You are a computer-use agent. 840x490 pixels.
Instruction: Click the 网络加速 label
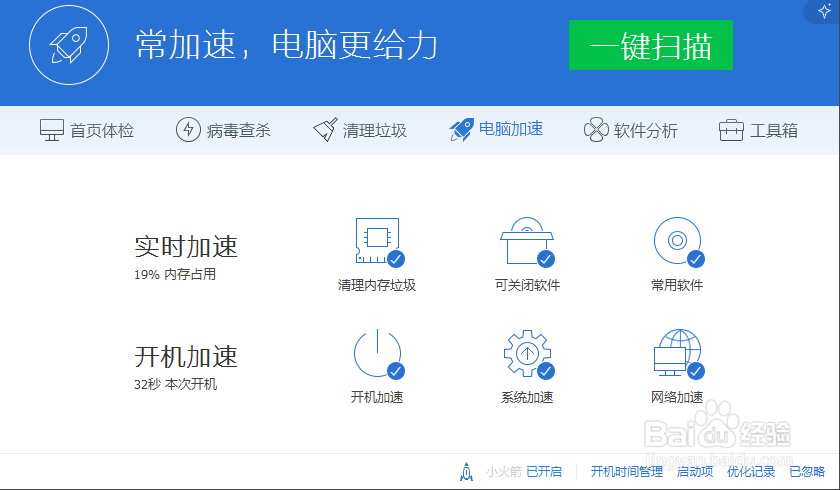(677, 397)
